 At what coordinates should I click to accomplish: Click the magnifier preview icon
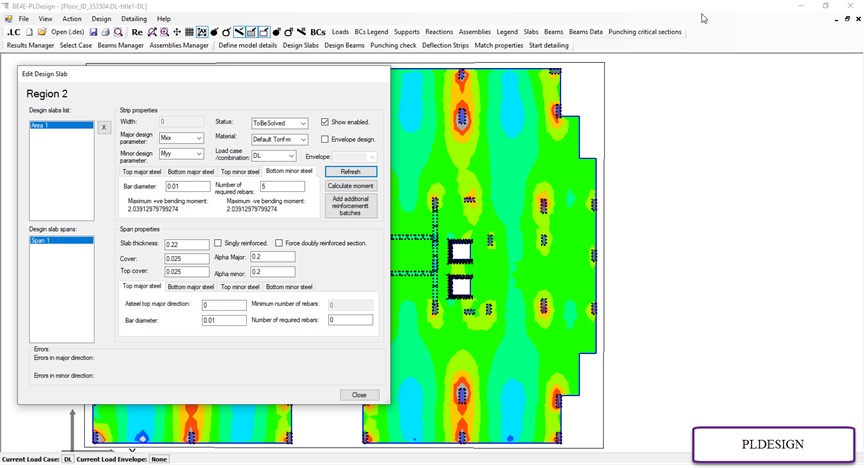pyautogui.click(x=118, y=32)
